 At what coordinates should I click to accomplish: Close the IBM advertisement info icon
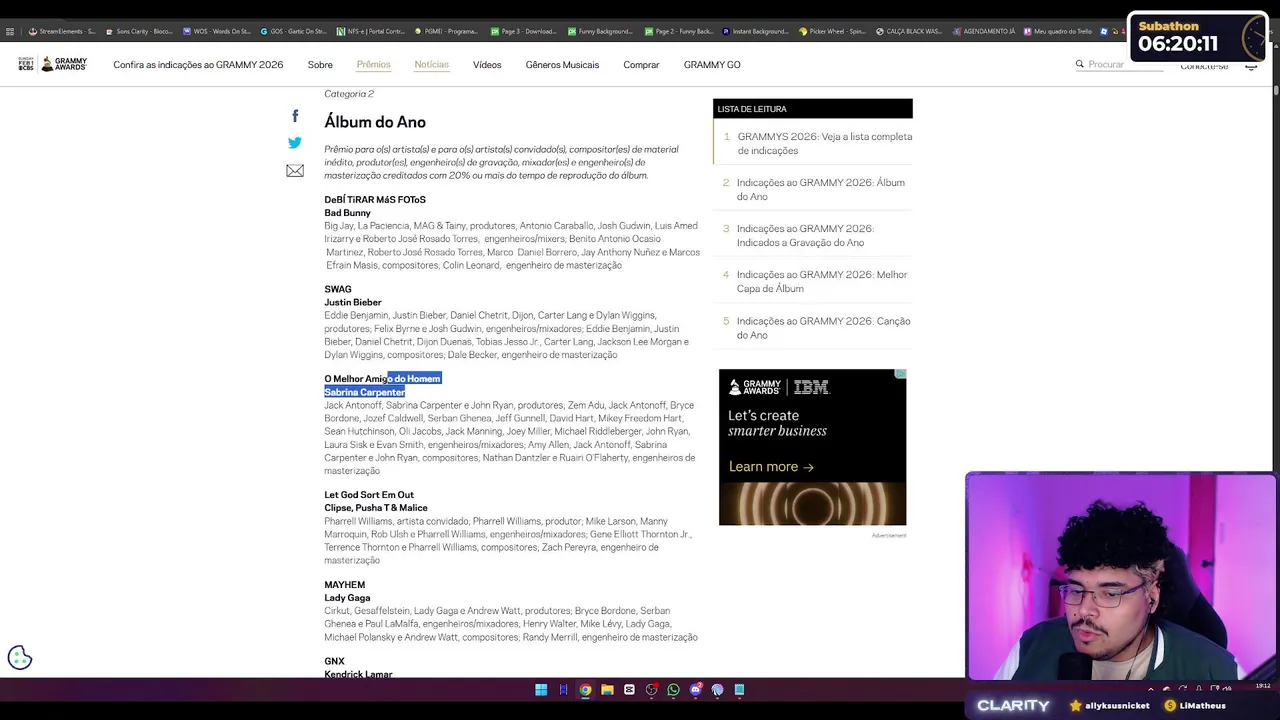tap(901, 374)
